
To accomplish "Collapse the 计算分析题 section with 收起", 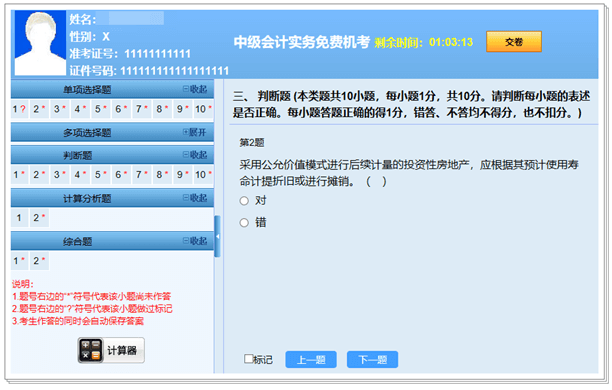I will coord(195,198).
